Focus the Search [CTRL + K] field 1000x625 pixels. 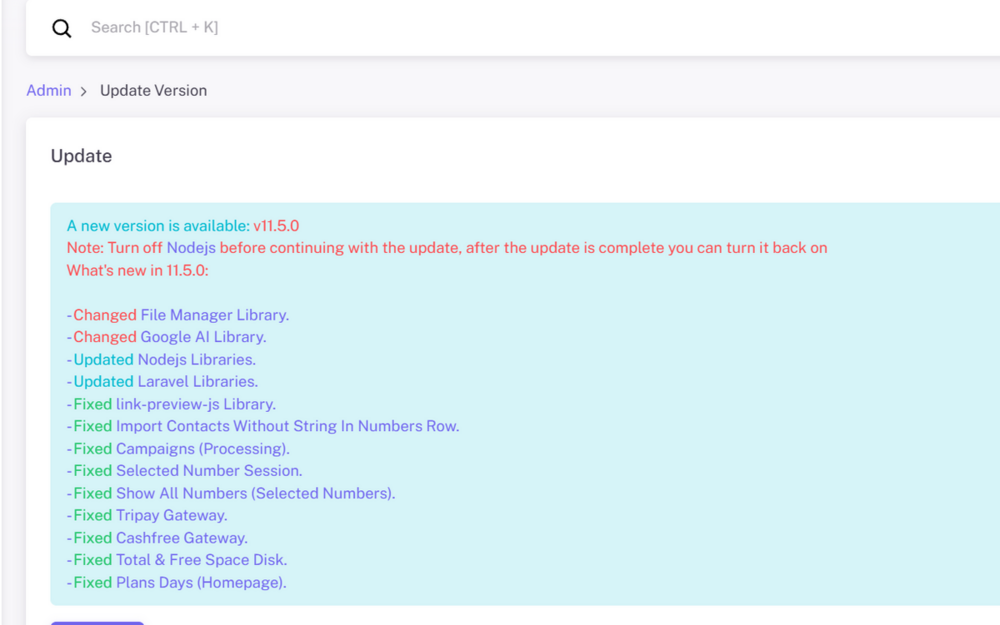pos(400,28)
